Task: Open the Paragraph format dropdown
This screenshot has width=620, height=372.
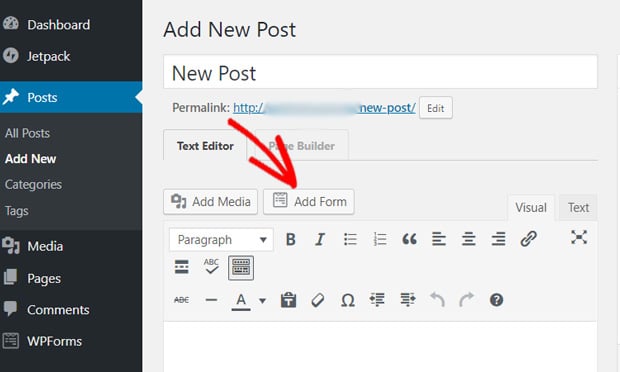Action: (221, 240)
